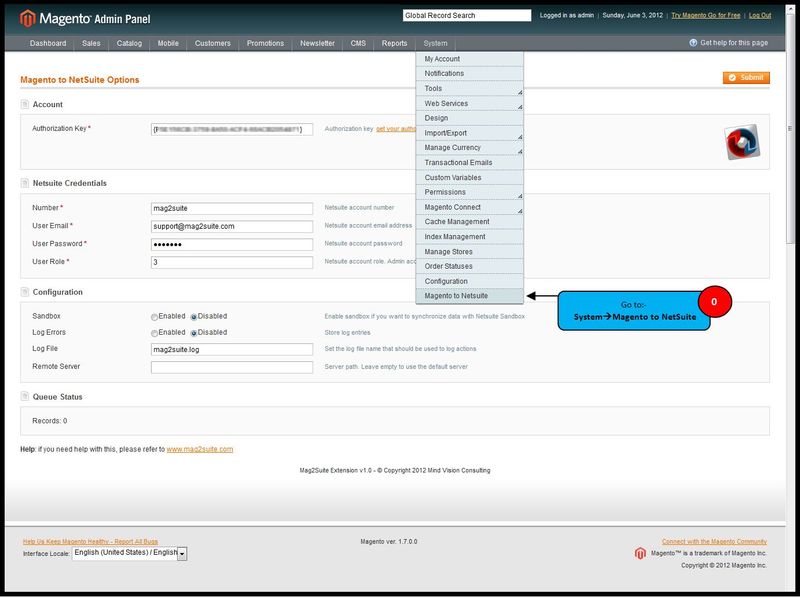Image resolution: width=800 pixels, height=597 pixels.
Task: Expand the Magento Connect submenu
Action: 469,207
